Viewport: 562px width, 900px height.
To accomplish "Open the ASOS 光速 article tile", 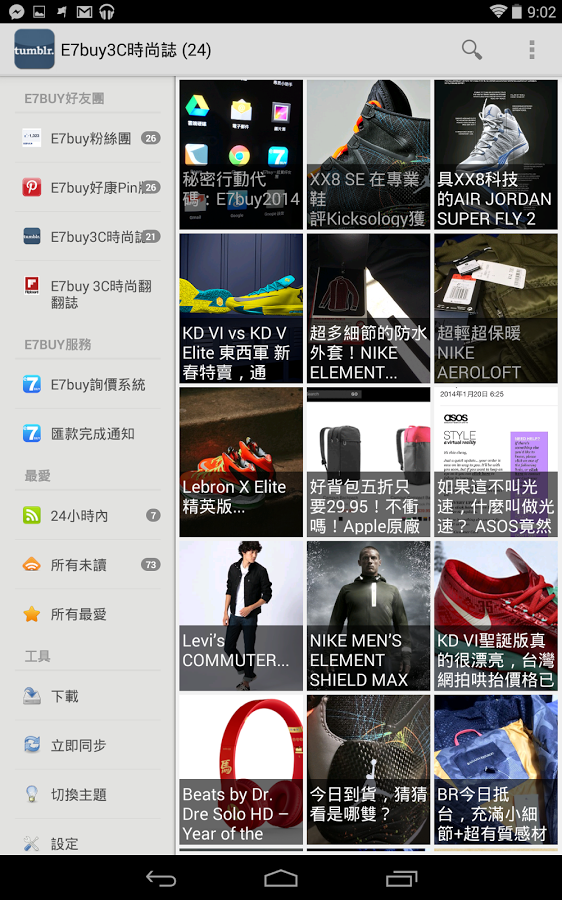I will tap(496, 462).
